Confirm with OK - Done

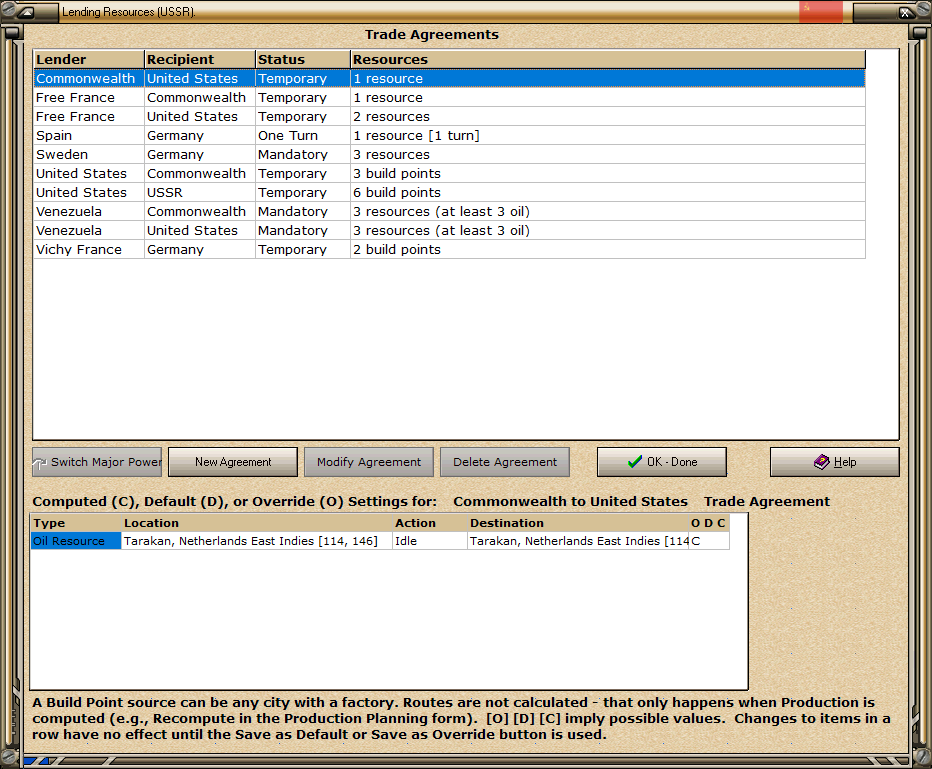[x=662, y=462]
